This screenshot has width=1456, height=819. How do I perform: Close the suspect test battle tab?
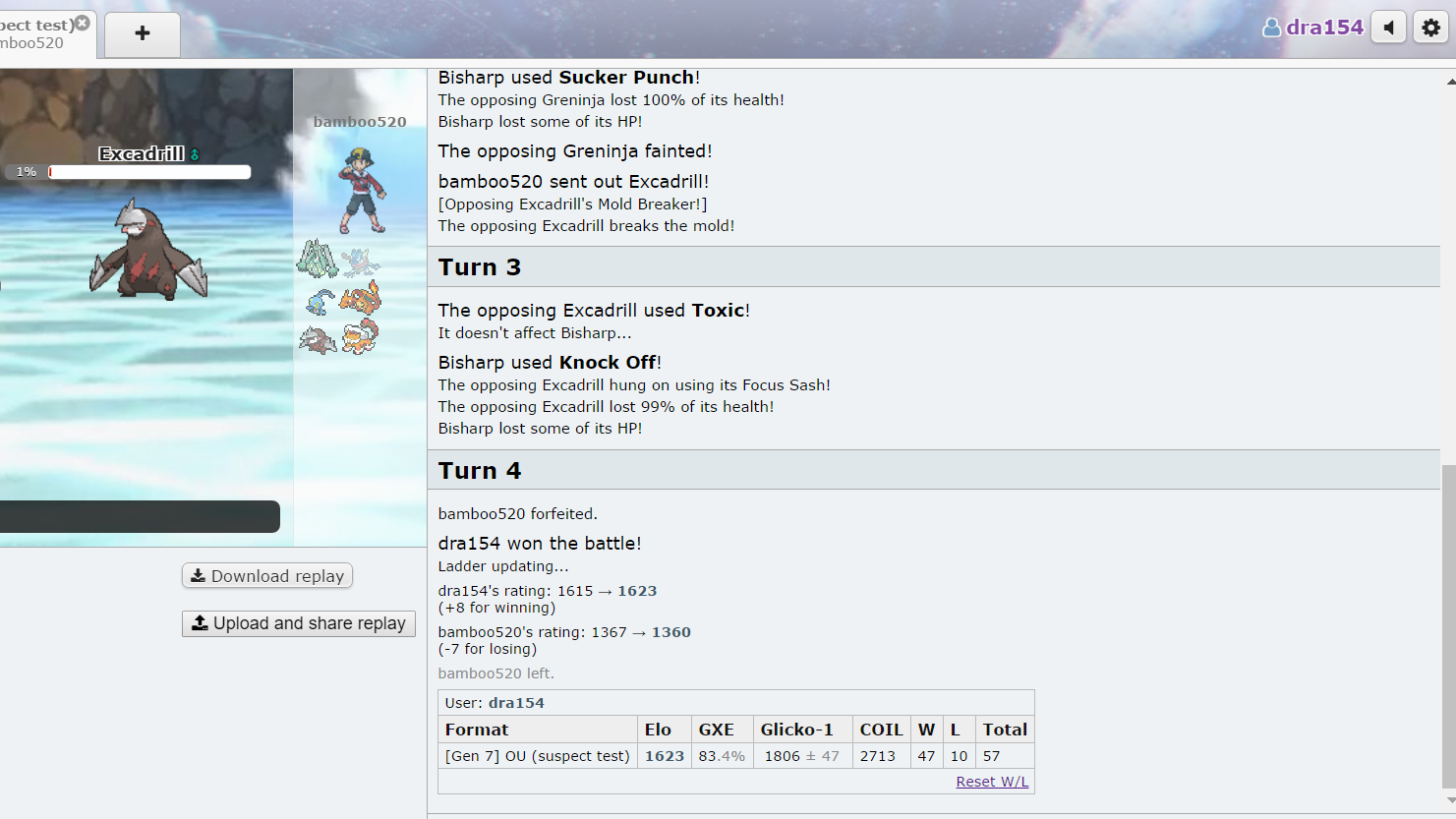[83, 23]
